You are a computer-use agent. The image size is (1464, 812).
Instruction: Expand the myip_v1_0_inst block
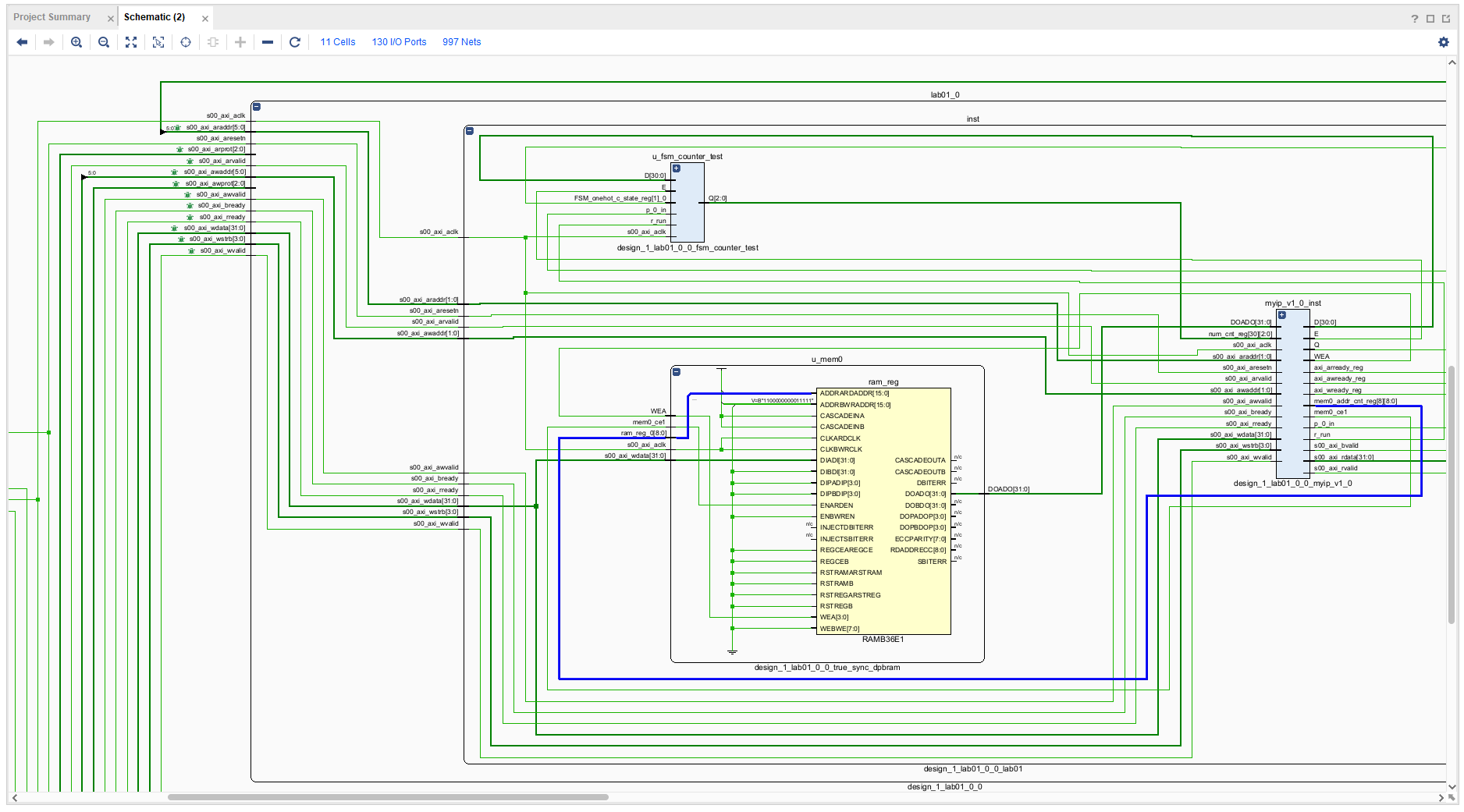[1281, 315]
